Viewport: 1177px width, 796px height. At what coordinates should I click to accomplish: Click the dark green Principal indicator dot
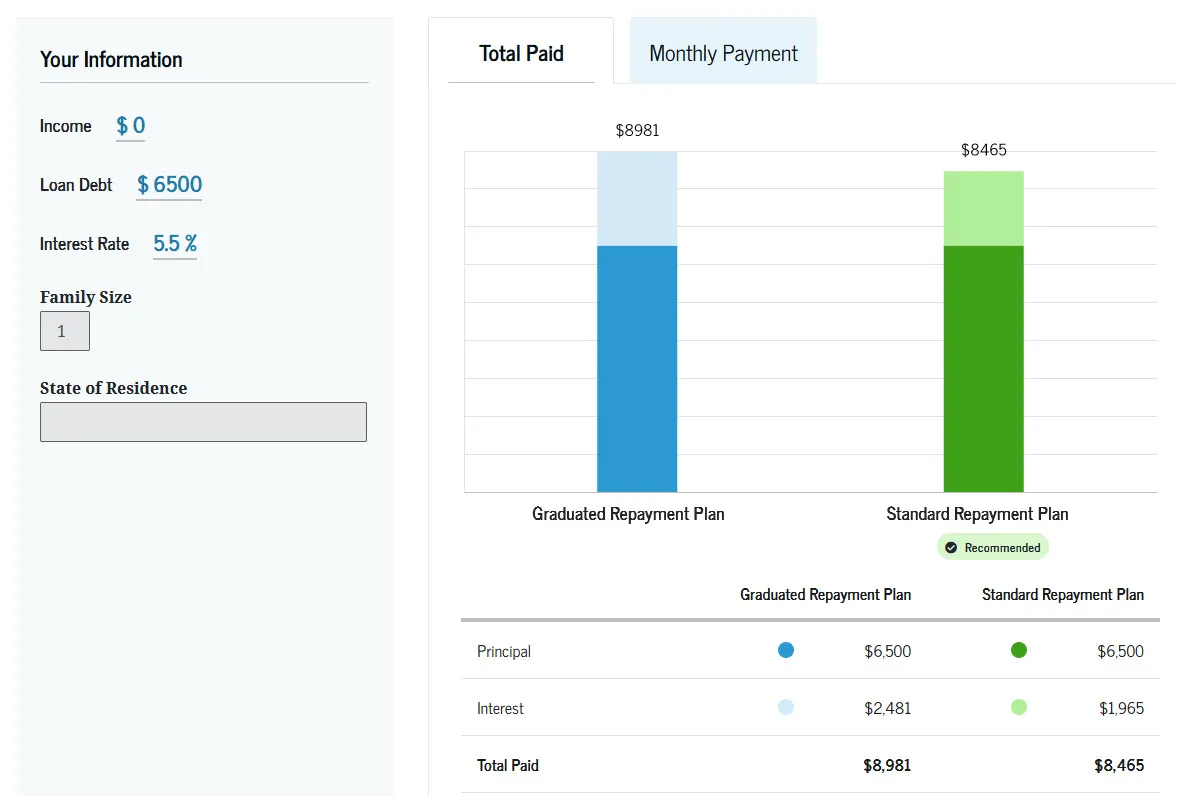pyautogui.click(x=1019, y=650)
